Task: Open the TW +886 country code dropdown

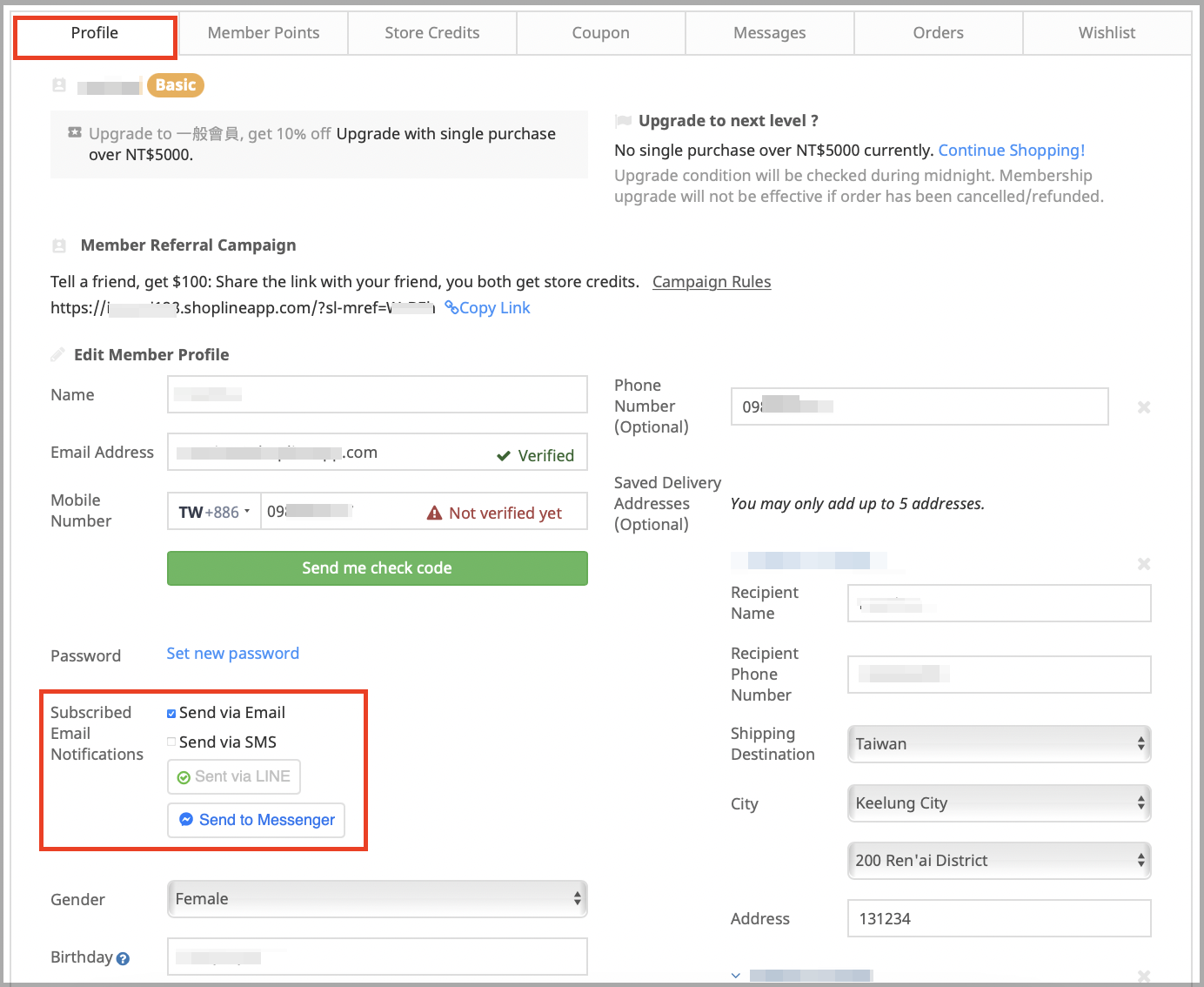Action: click(x=215, y=512)
